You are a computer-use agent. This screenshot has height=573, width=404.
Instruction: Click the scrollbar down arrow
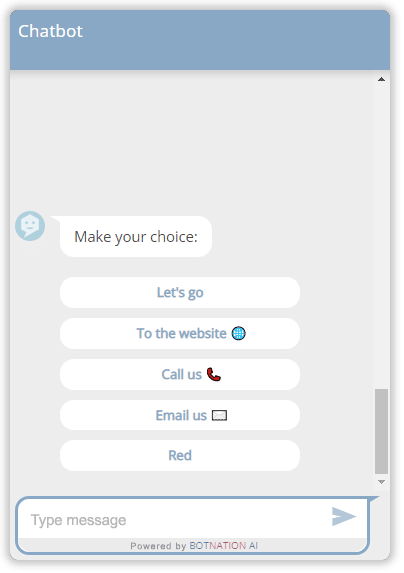coord(381,482)
